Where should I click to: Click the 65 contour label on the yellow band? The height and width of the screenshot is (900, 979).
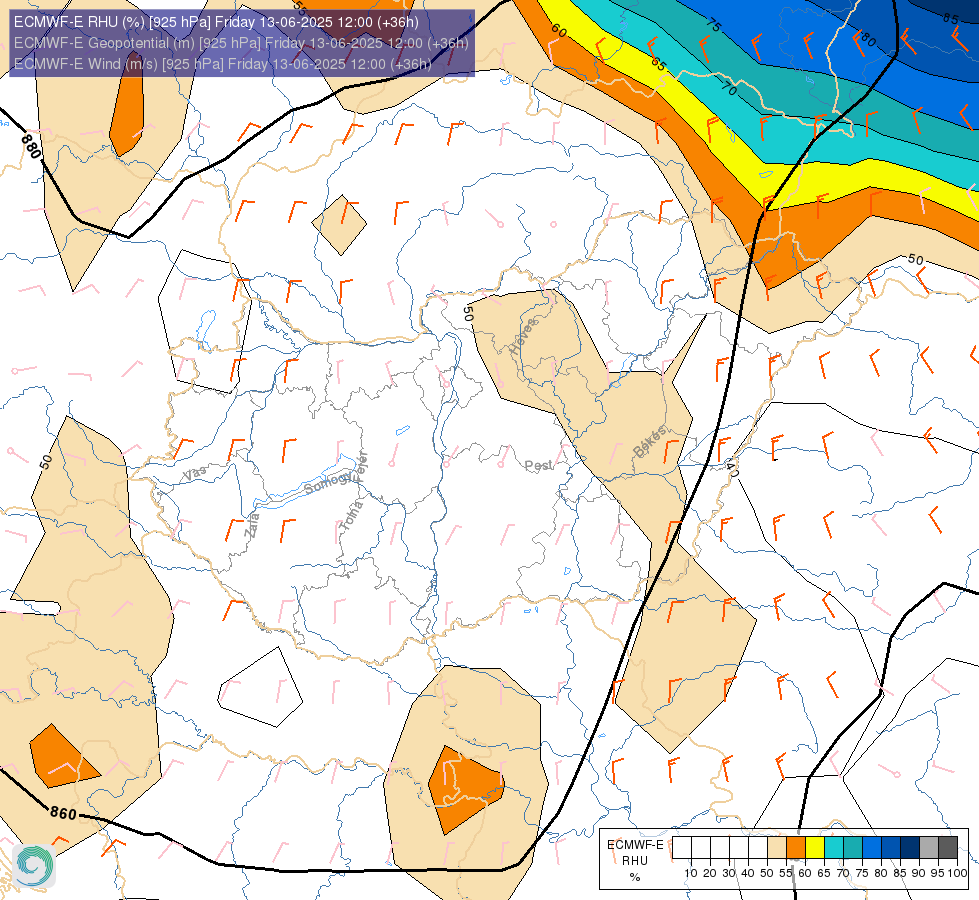(x=659, y=63)
